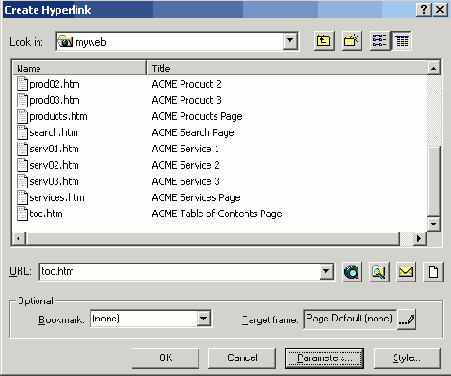Viewport: 451px width, 376px height.
Task: Select a file on your computer icon
Action: [379, 272]
